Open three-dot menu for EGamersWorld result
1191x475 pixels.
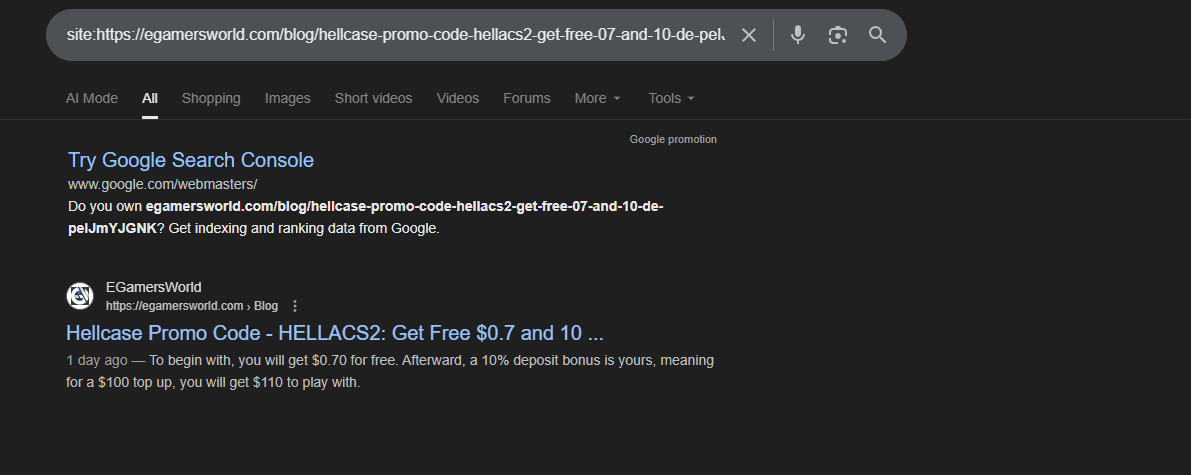pos(295,306)
